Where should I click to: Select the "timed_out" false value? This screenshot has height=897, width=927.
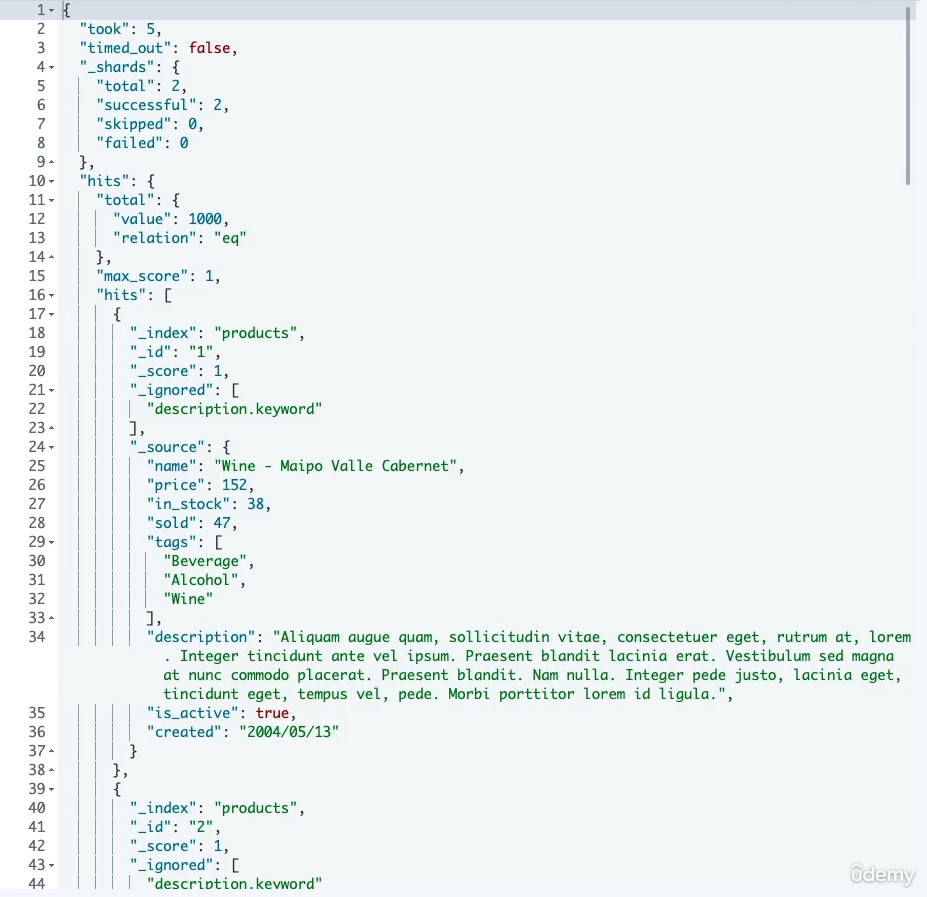pos(210,47)
